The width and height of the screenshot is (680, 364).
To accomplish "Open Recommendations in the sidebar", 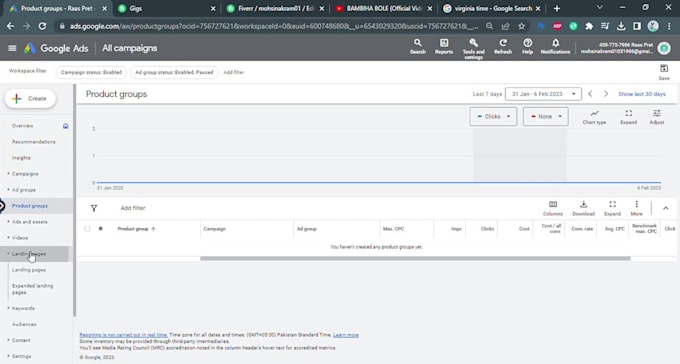I will pos(34,142).
